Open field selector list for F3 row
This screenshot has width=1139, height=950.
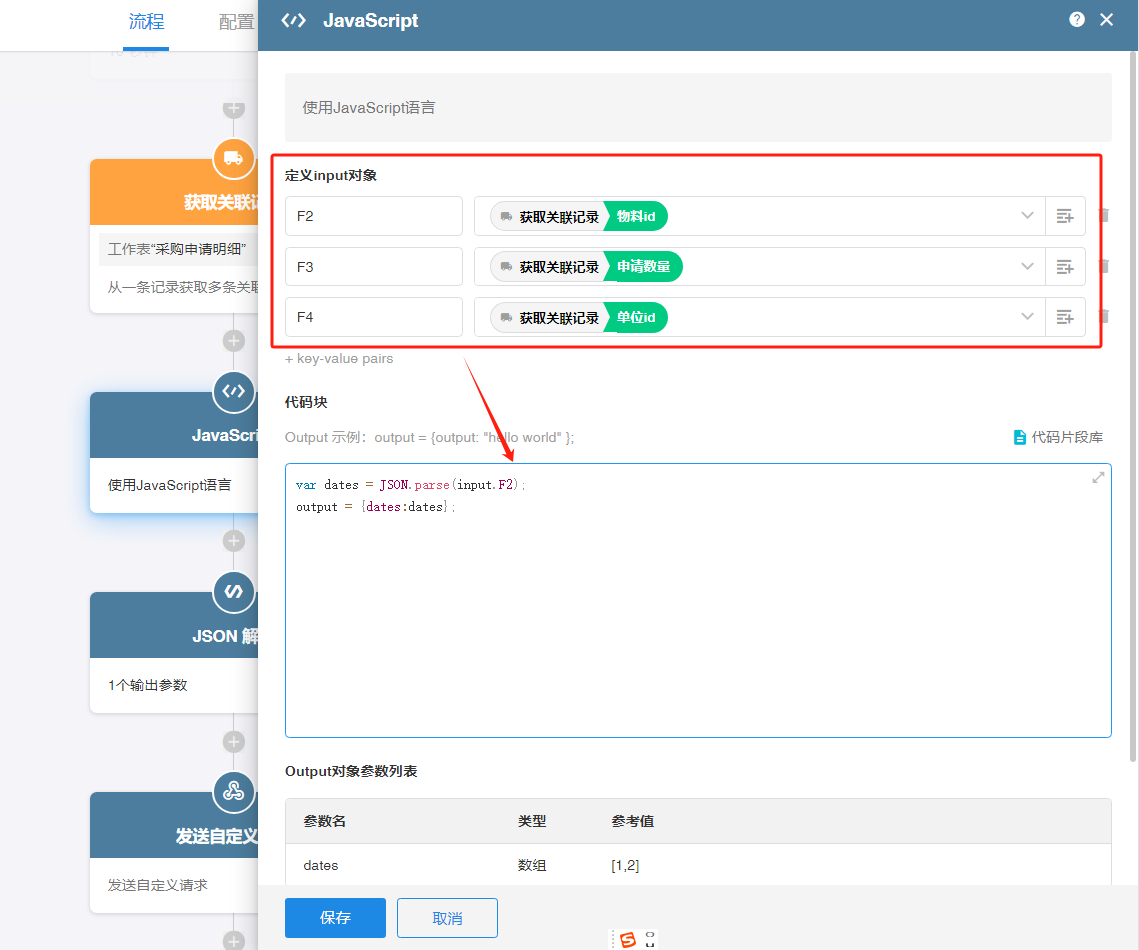coord(1065,267)
